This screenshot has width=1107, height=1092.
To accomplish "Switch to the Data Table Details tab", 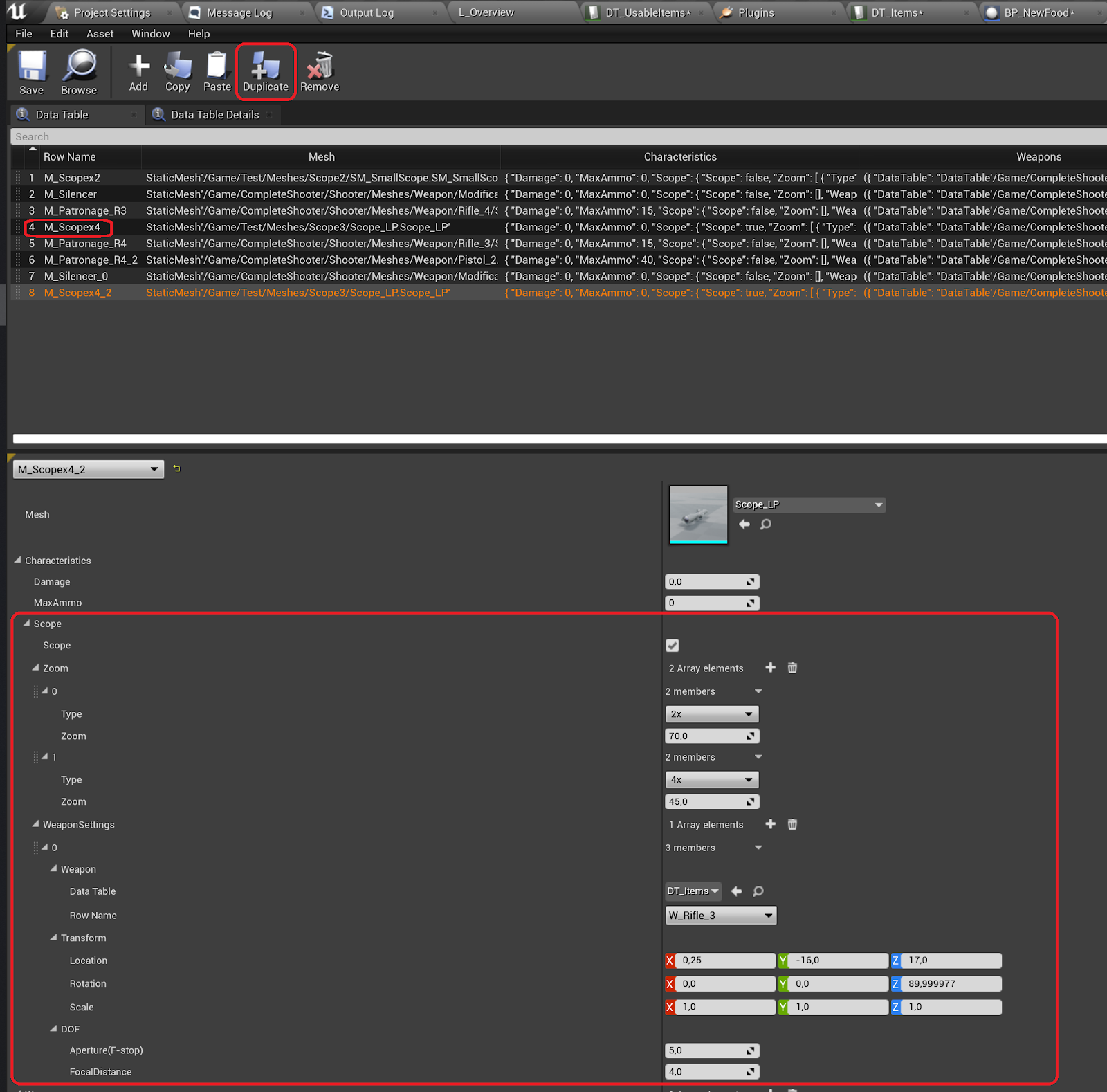I will coord(214,115).
